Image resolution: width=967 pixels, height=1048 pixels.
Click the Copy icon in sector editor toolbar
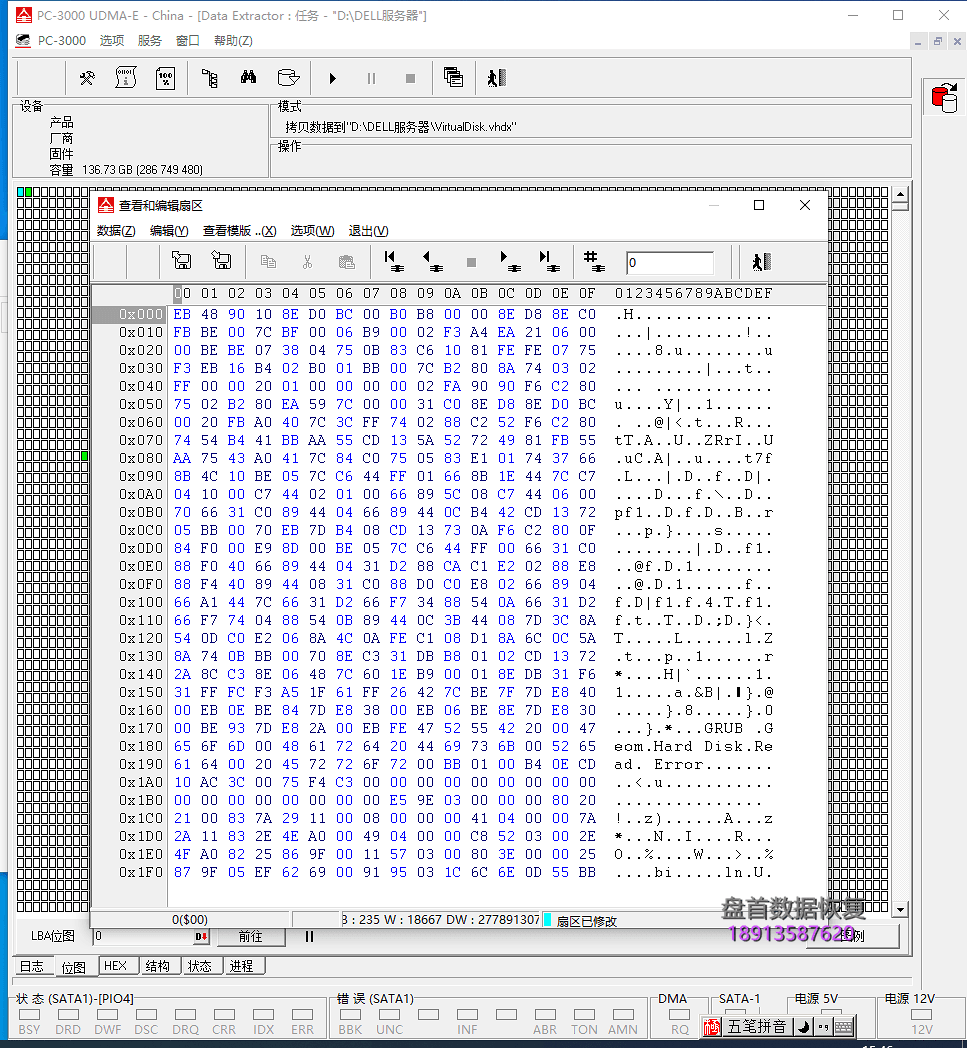click(268, 261)
